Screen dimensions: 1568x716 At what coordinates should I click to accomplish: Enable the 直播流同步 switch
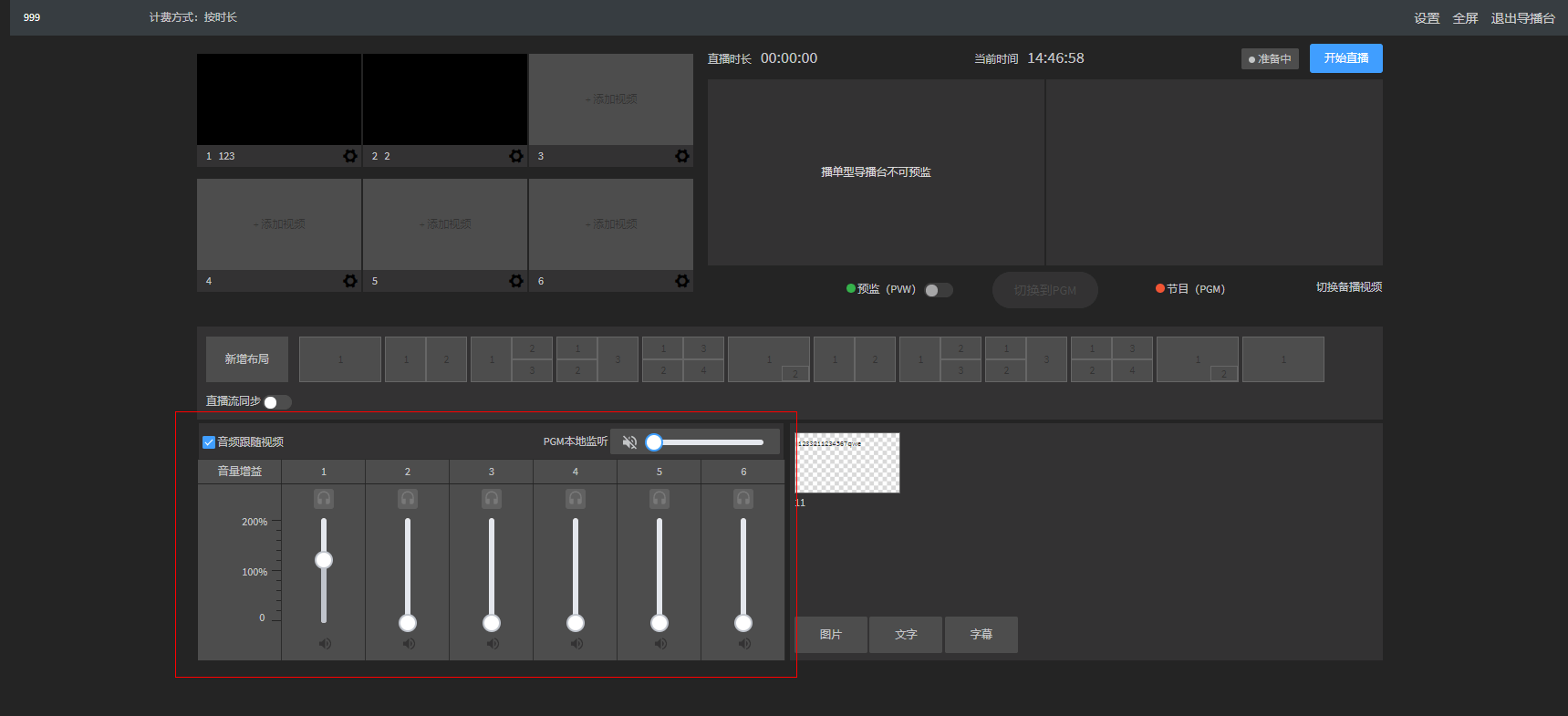pyautogui.click(x=277, y=402)
